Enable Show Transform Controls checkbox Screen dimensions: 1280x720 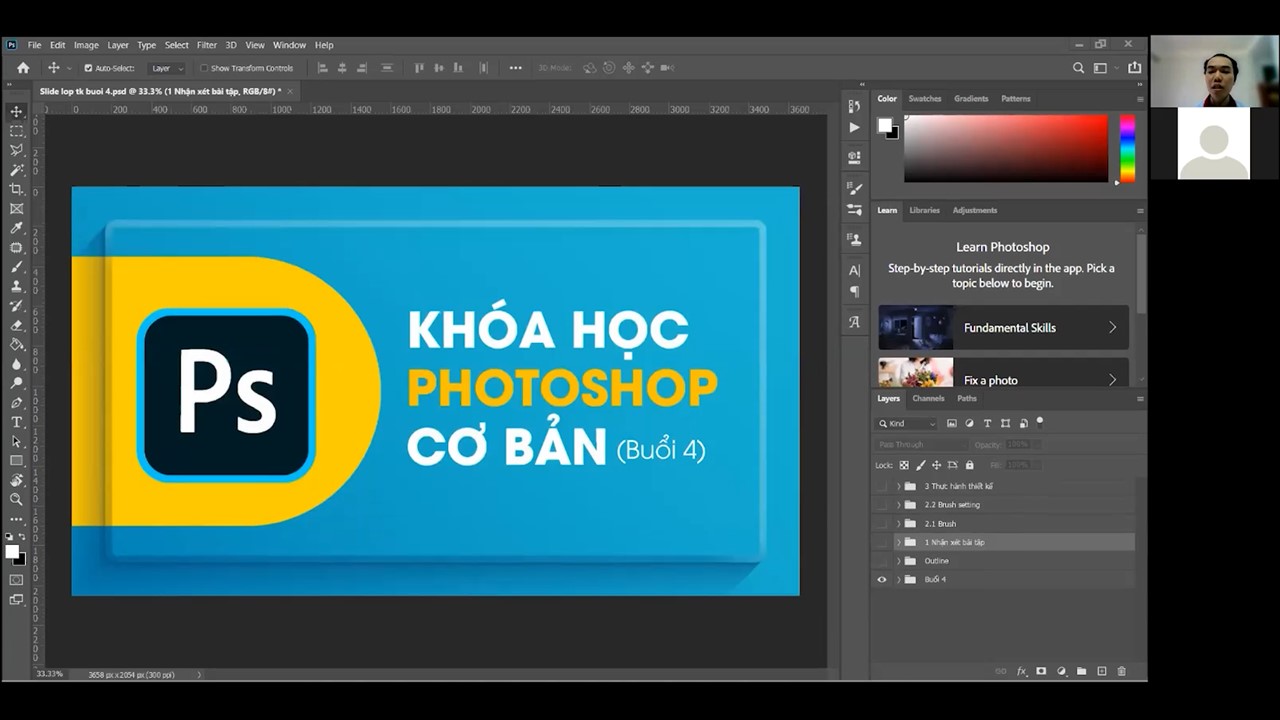coord(203,68)
